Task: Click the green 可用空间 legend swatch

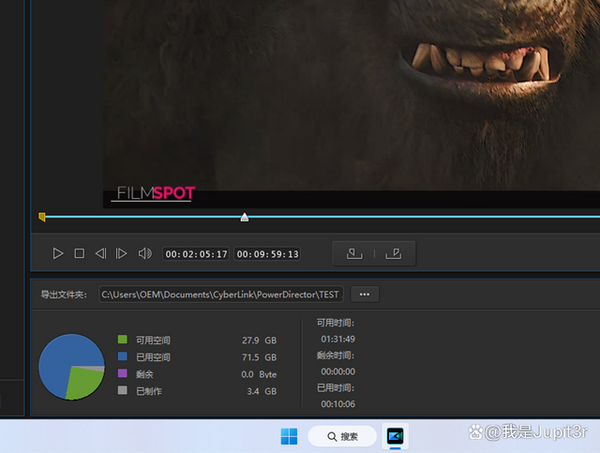Action: click(x=122, y=340)
